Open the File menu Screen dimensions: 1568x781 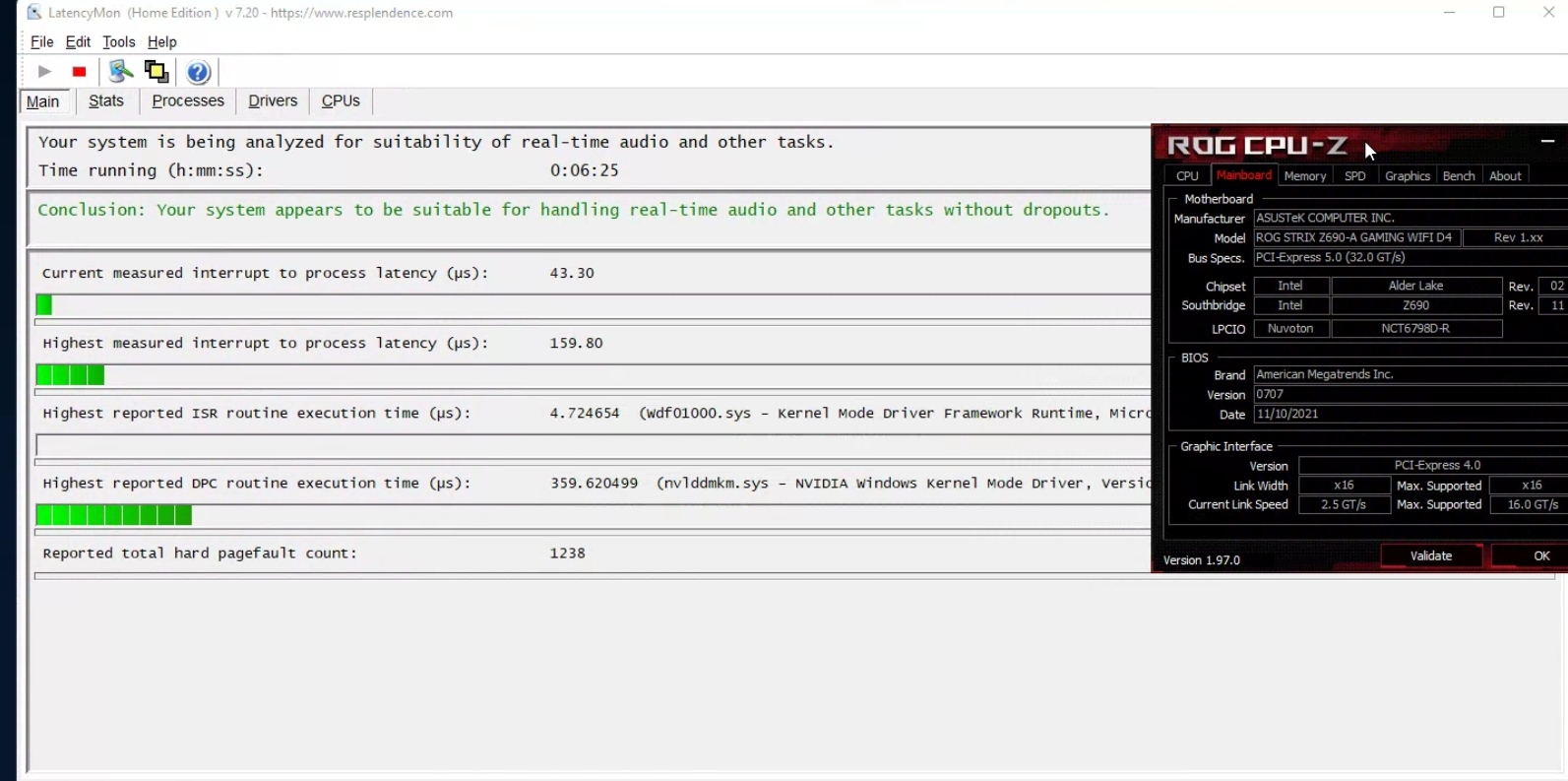[41, 42]
